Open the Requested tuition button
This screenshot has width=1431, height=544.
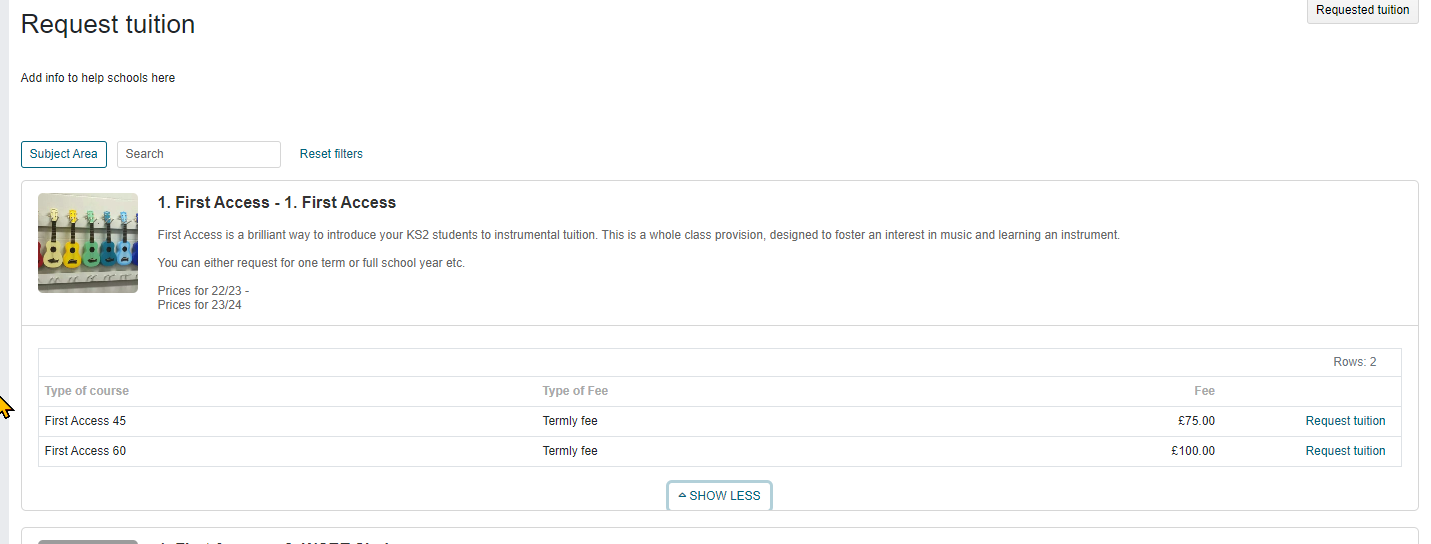(1362, 11)
